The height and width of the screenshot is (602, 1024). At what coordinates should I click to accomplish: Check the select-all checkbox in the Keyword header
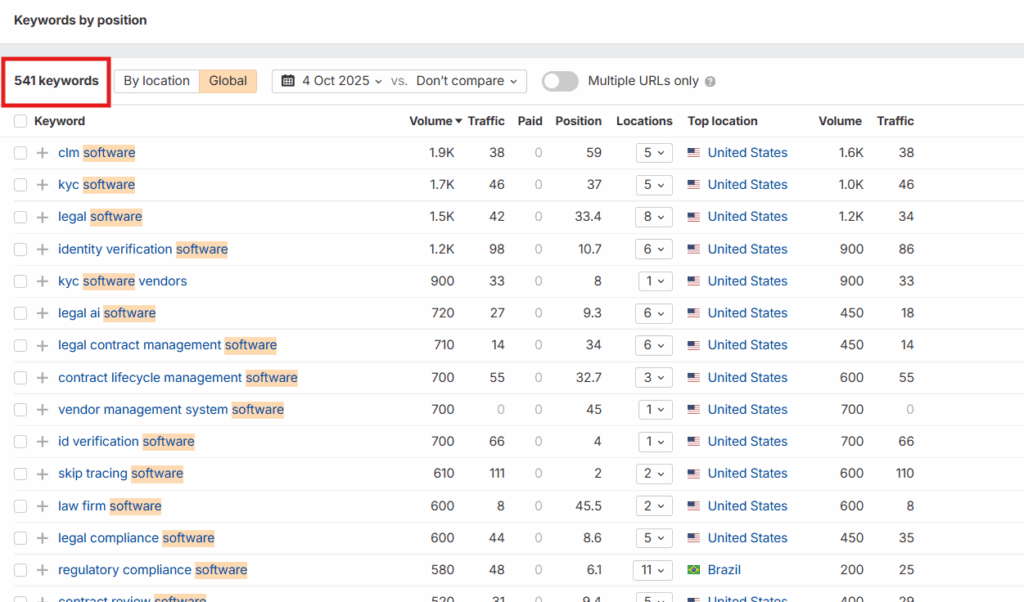[21, 121]
